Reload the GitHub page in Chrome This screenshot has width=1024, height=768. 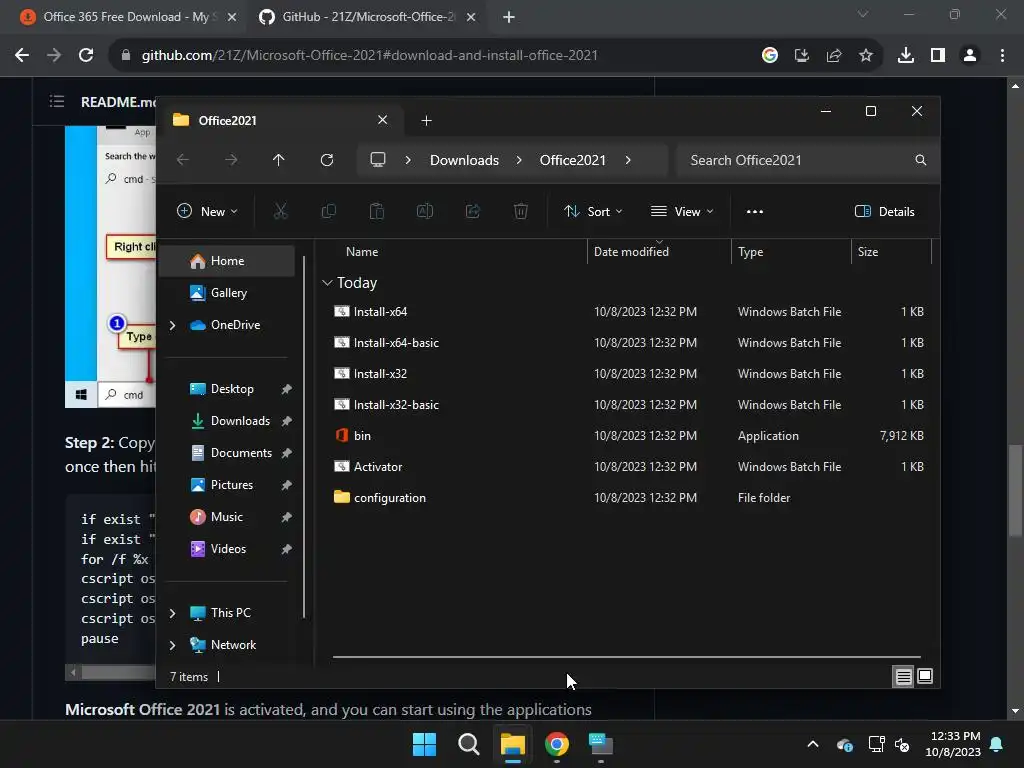[86, 56]
